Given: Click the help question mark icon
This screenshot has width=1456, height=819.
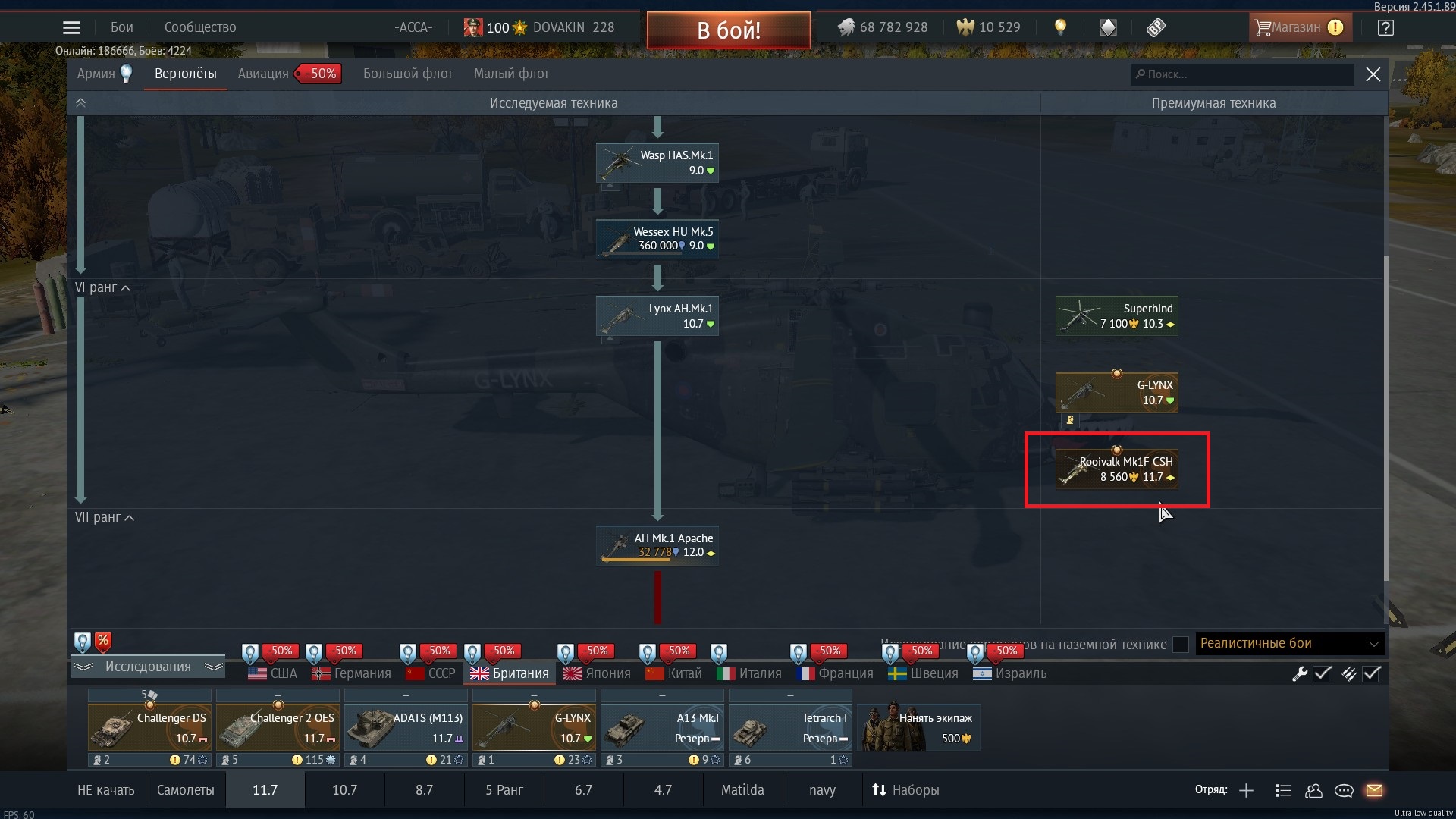Looking at the screenshot, I should (1385, 28).
